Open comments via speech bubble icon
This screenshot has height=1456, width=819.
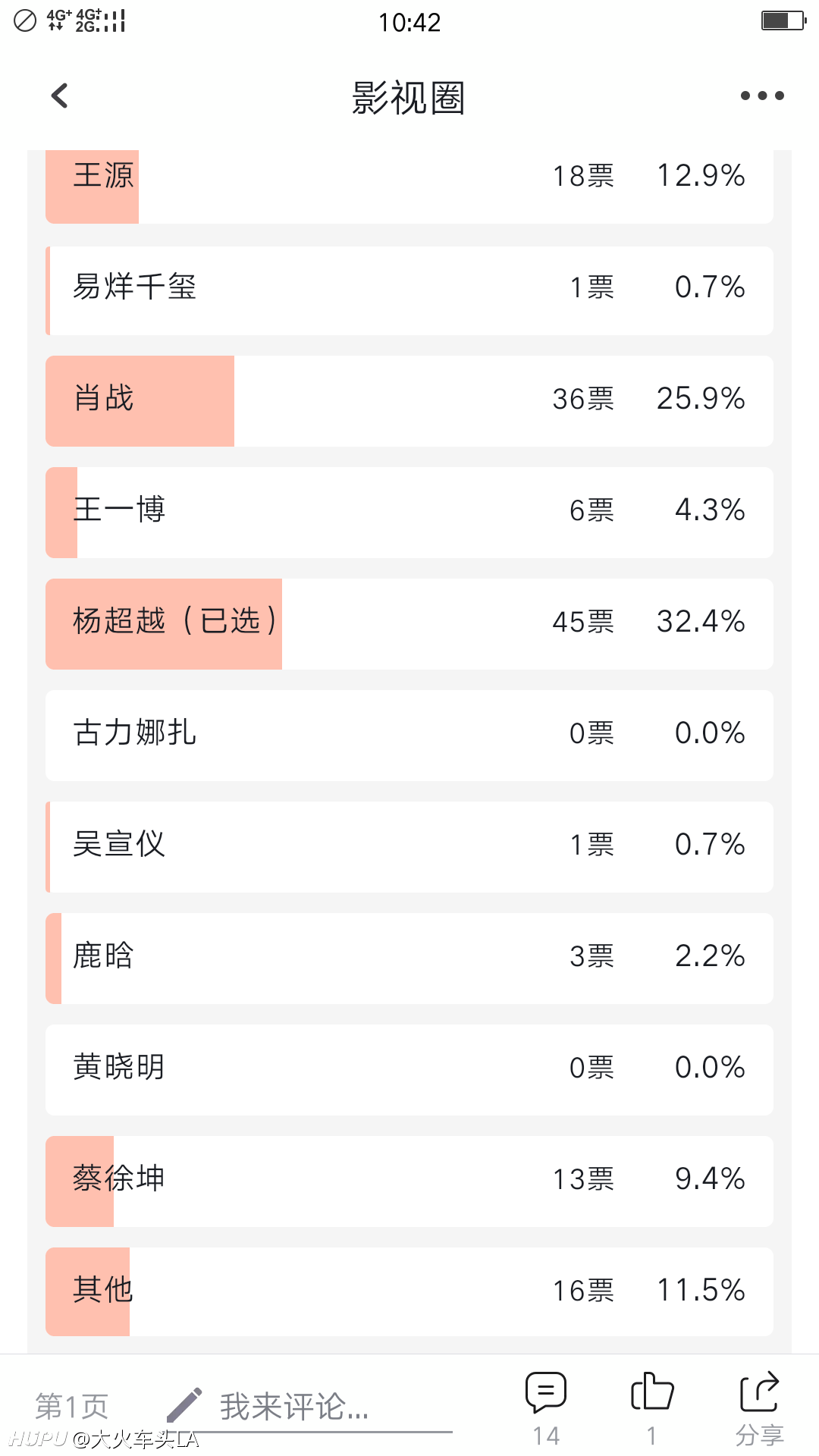coord(546,1392)
